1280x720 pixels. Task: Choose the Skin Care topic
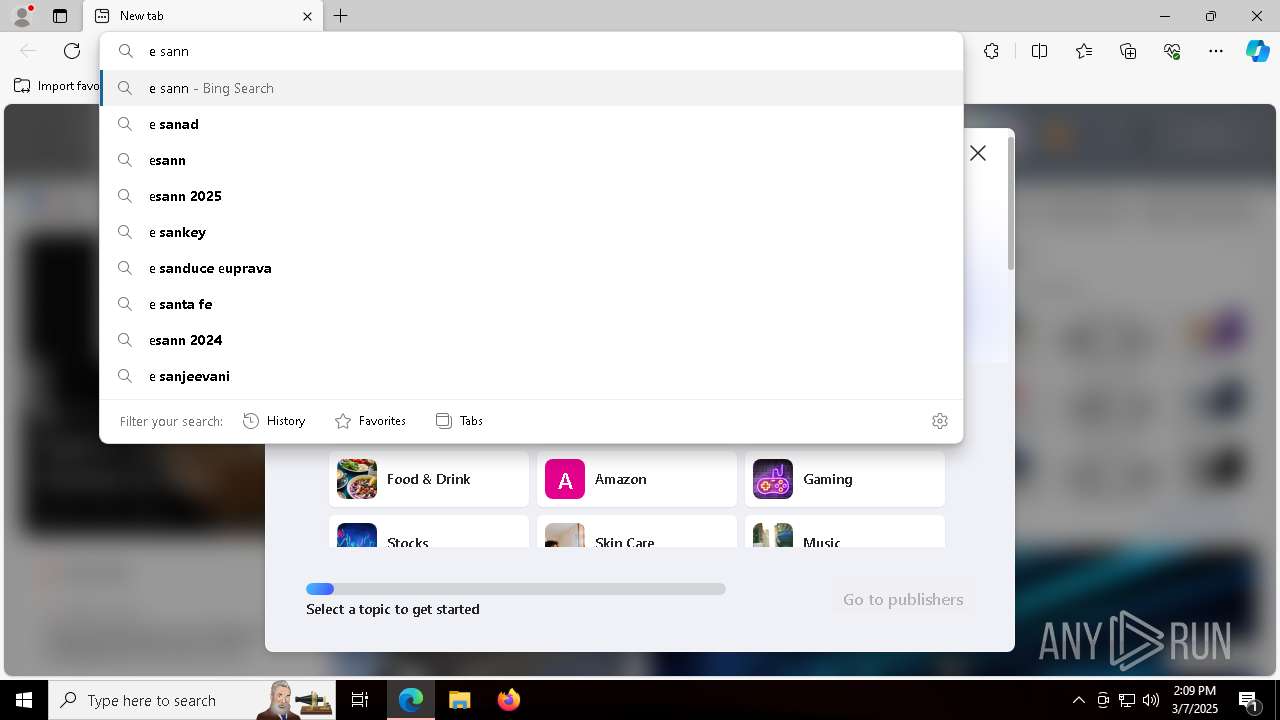pyautogui.click(x=637, y=531)
